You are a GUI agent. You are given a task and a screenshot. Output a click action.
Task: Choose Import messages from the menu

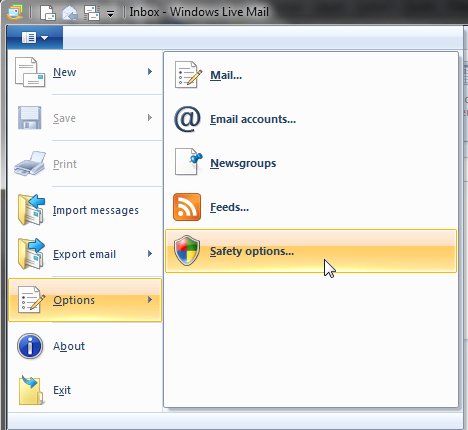coord(85,210)
